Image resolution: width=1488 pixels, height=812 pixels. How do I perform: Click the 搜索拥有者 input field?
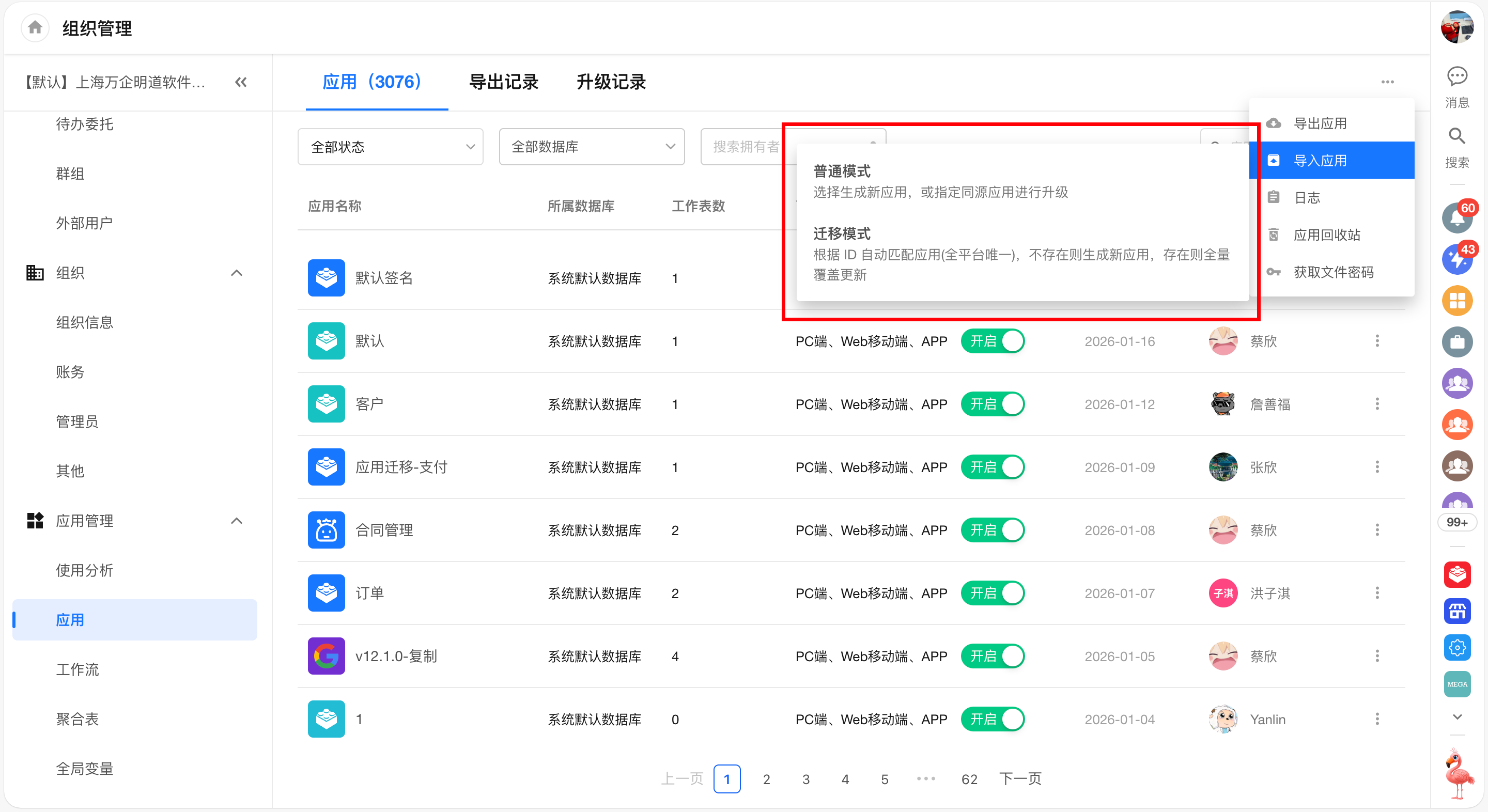[x=745, y=147]
